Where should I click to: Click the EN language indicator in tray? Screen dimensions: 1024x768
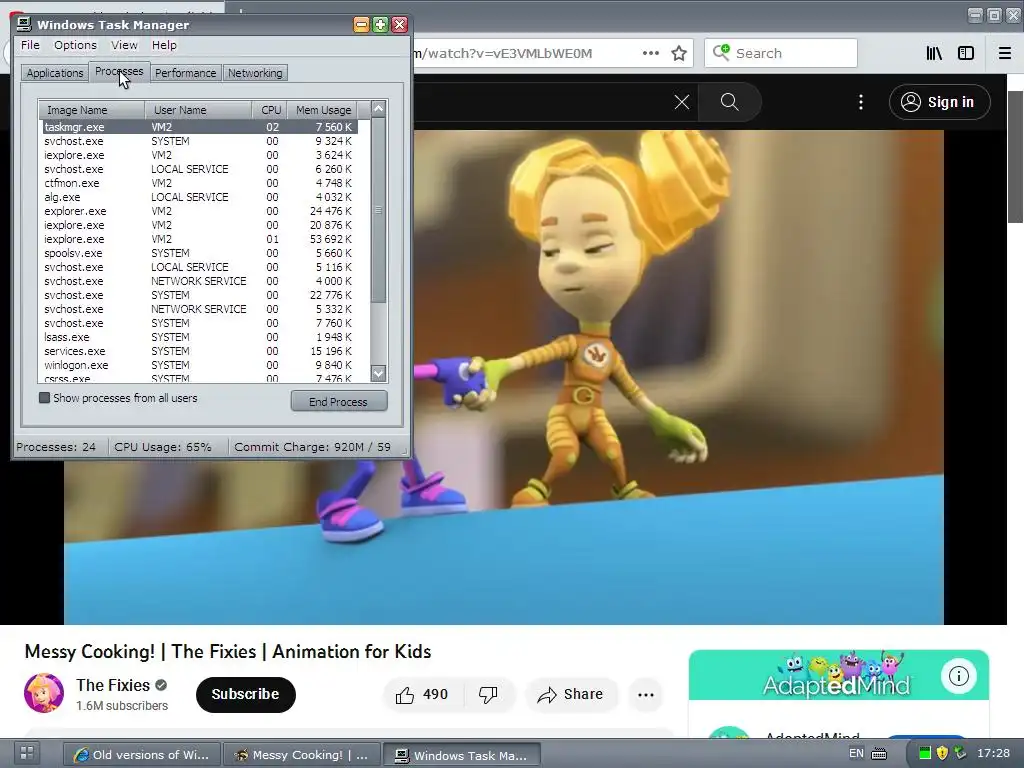point(856,753)
